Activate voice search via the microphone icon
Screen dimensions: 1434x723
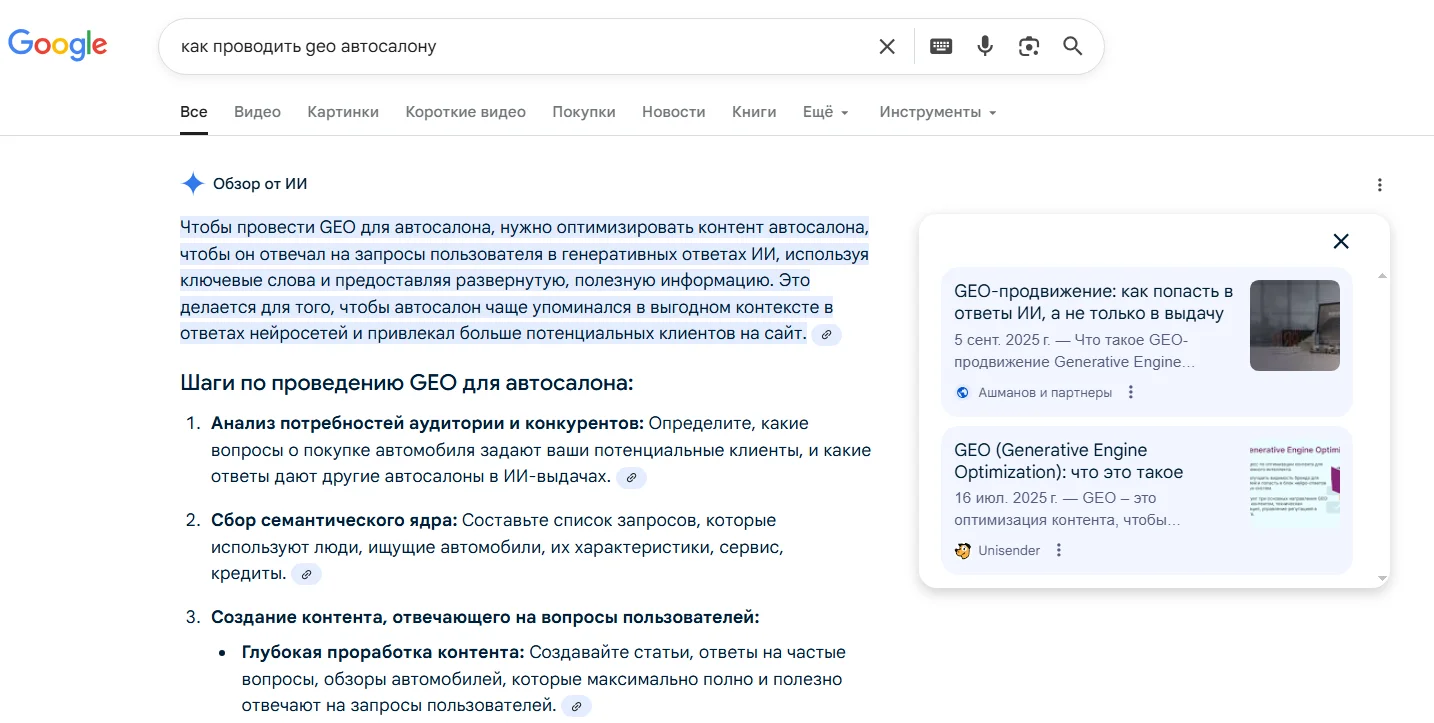click(985, 45)
